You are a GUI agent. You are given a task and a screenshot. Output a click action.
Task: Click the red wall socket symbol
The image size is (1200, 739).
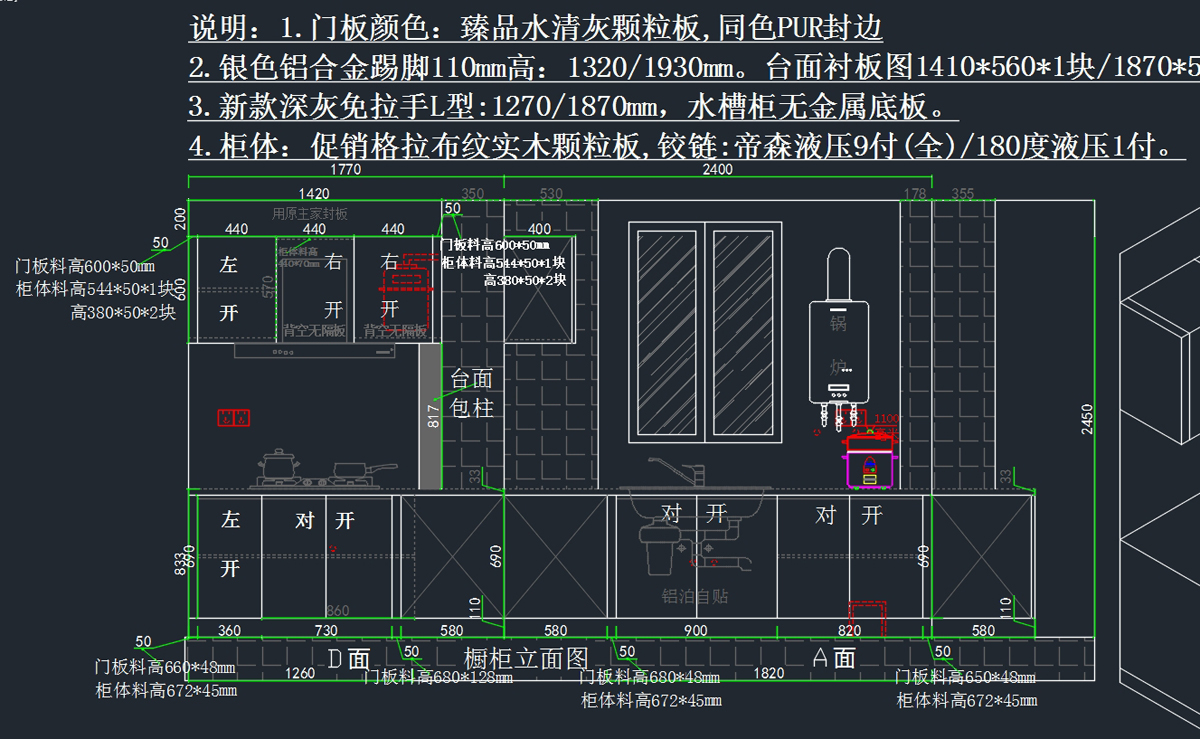pyautogui.click(x=234, y=418)
